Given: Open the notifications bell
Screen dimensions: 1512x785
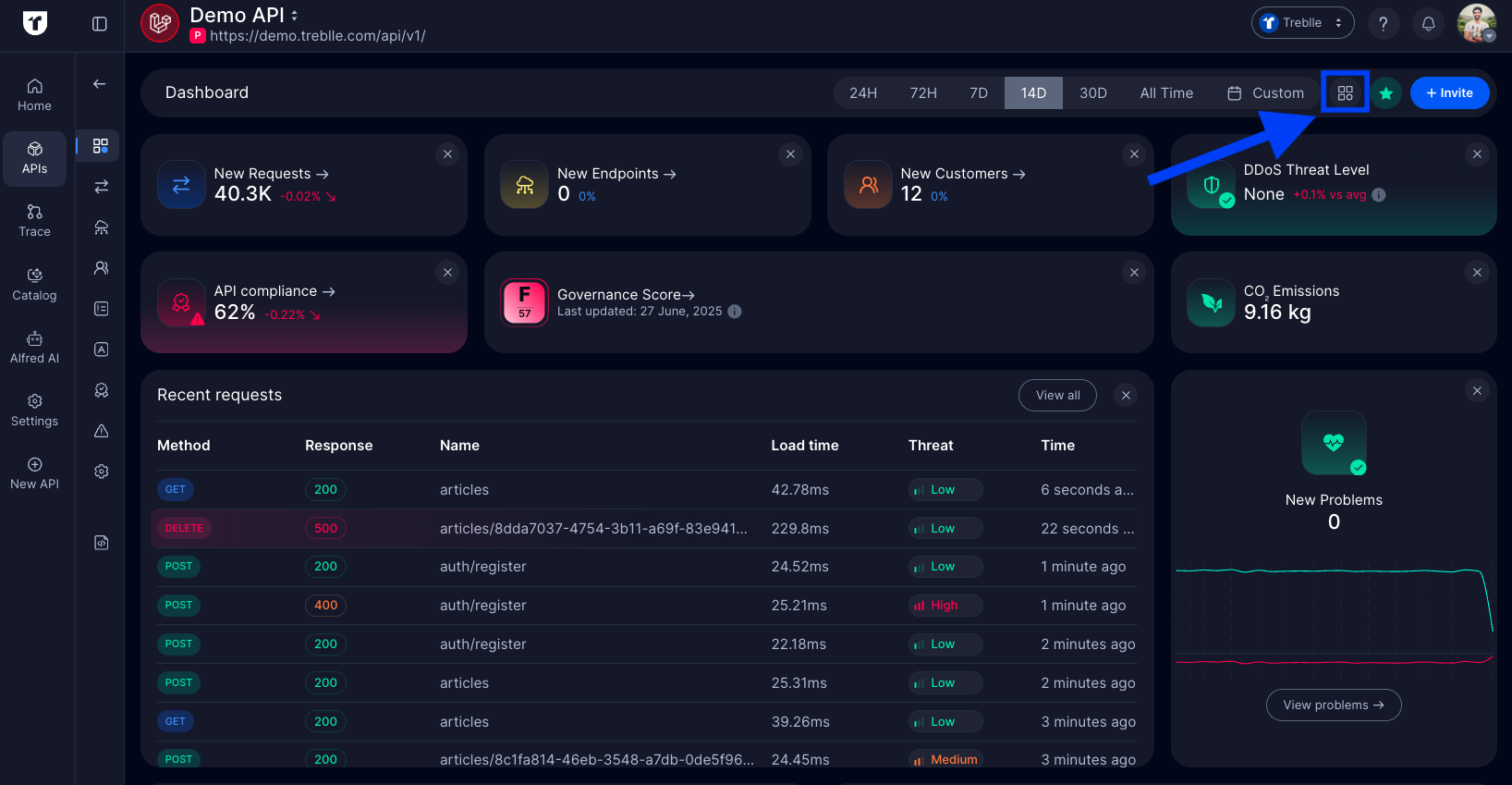Looking at the screenshot, I should tap(1428, 23).
